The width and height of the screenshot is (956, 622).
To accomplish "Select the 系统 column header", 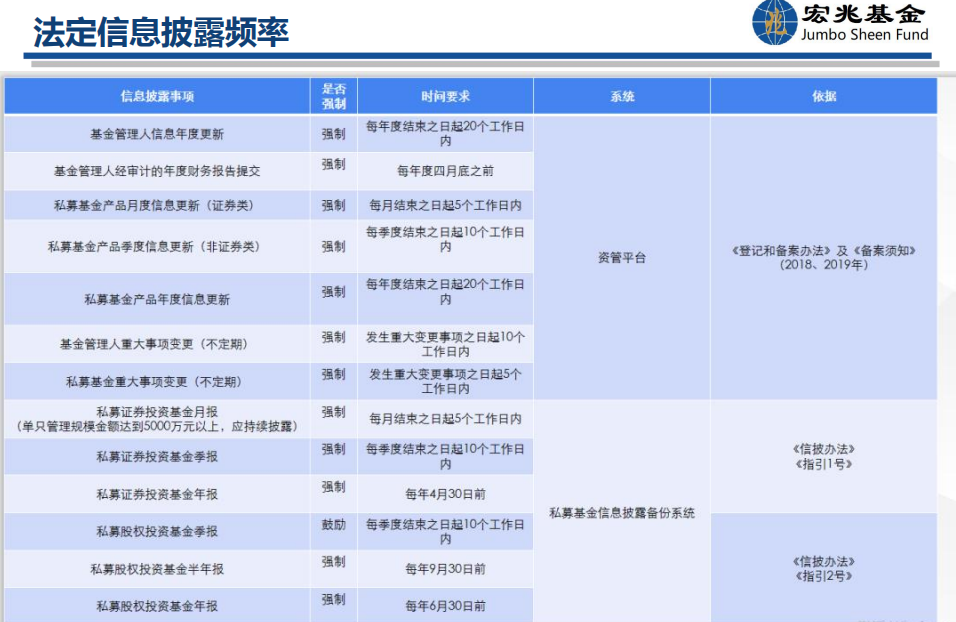I will point(622,97).
